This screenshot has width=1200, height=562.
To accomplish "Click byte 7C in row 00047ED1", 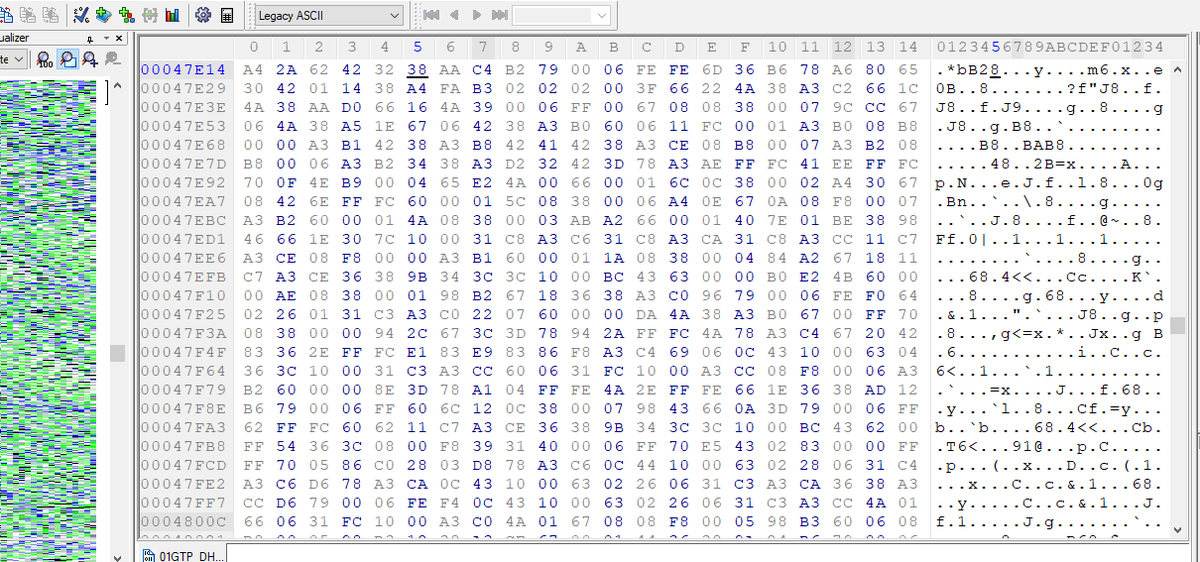I will click(x=385, y=239).
